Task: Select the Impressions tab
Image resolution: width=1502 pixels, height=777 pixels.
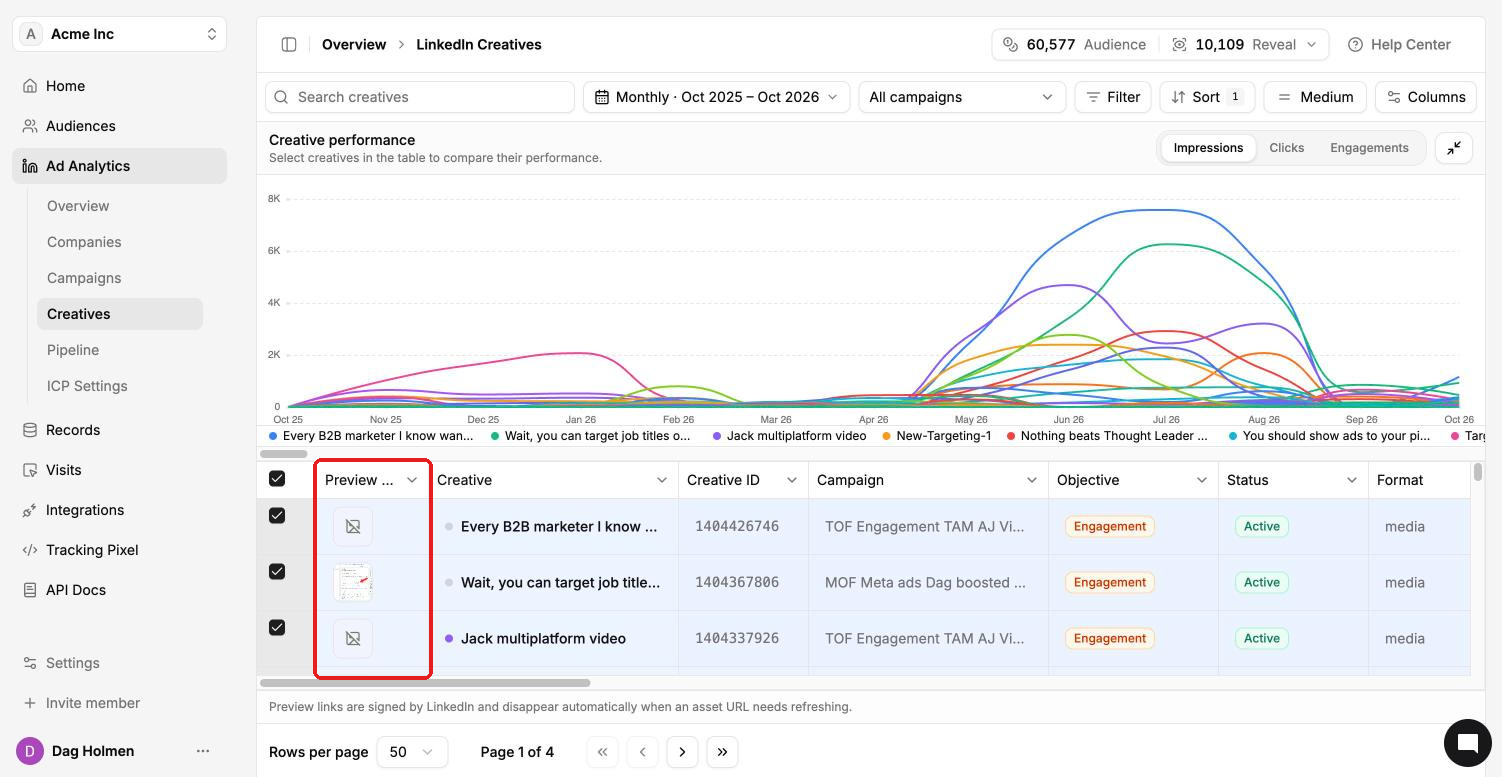Action: pos(1208,148)
